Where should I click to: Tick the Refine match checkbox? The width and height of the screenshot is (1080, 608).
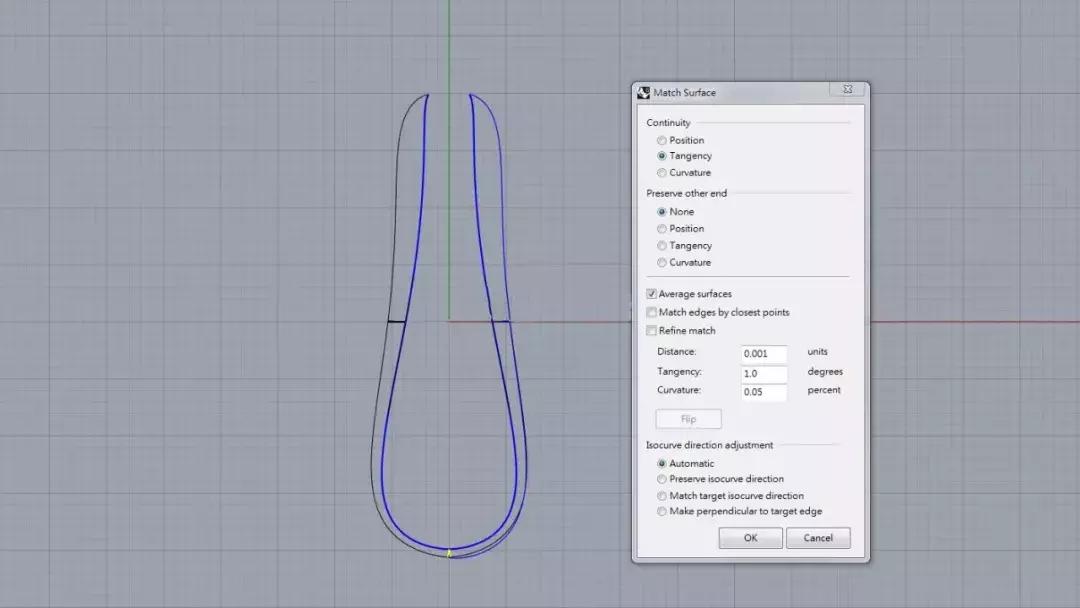coord(652,331)
